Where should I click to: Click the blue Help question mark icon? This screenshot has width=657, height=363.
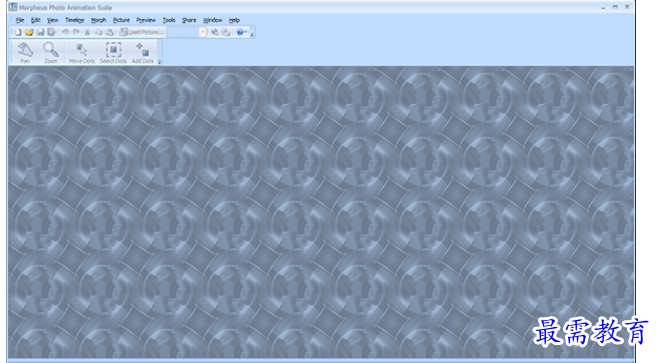tap(240, 32)
